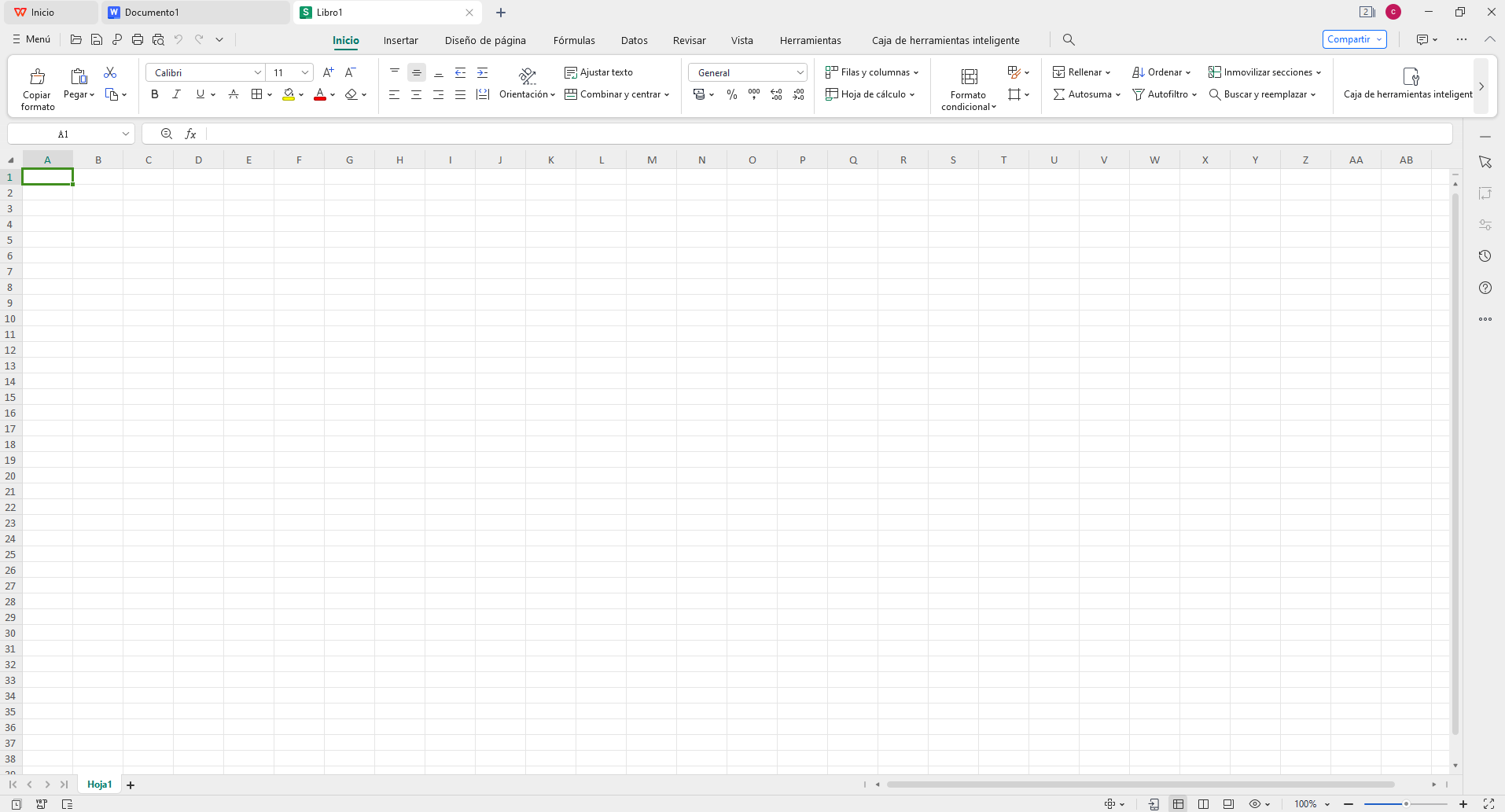The height and width of the screenshot is (812, 1505).
Task: Click the Orientación text rotation icon
Action: pos(527,76)
